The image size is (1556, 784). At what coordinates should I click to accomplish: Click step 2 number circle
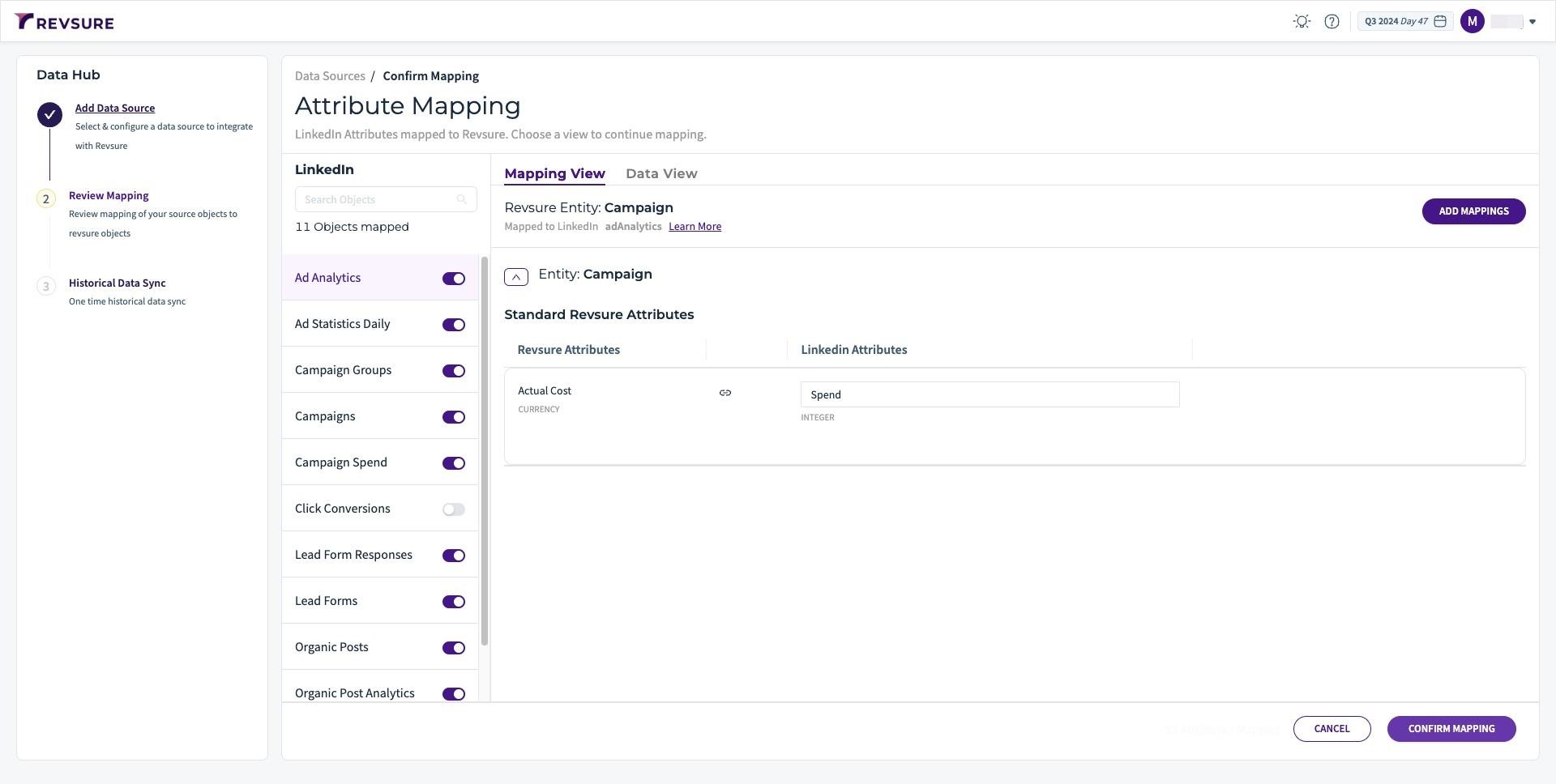point(46,199)
